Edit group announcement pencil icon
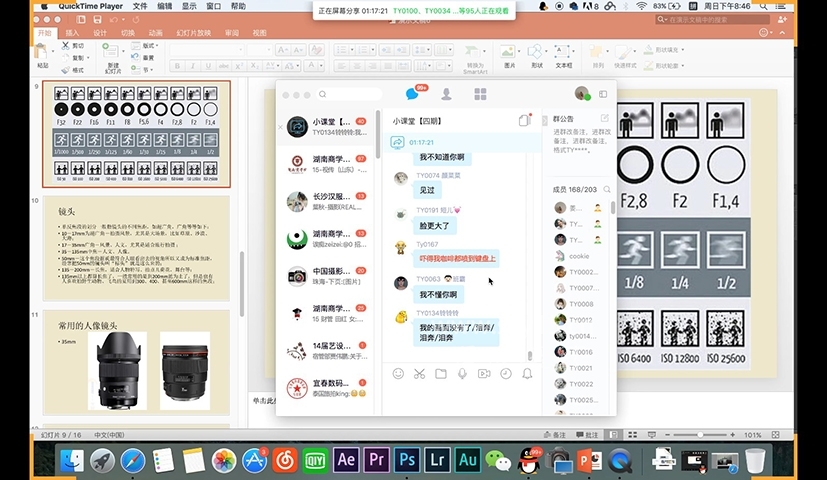This screenshot has height=480, width=827. tap(604, 118)
